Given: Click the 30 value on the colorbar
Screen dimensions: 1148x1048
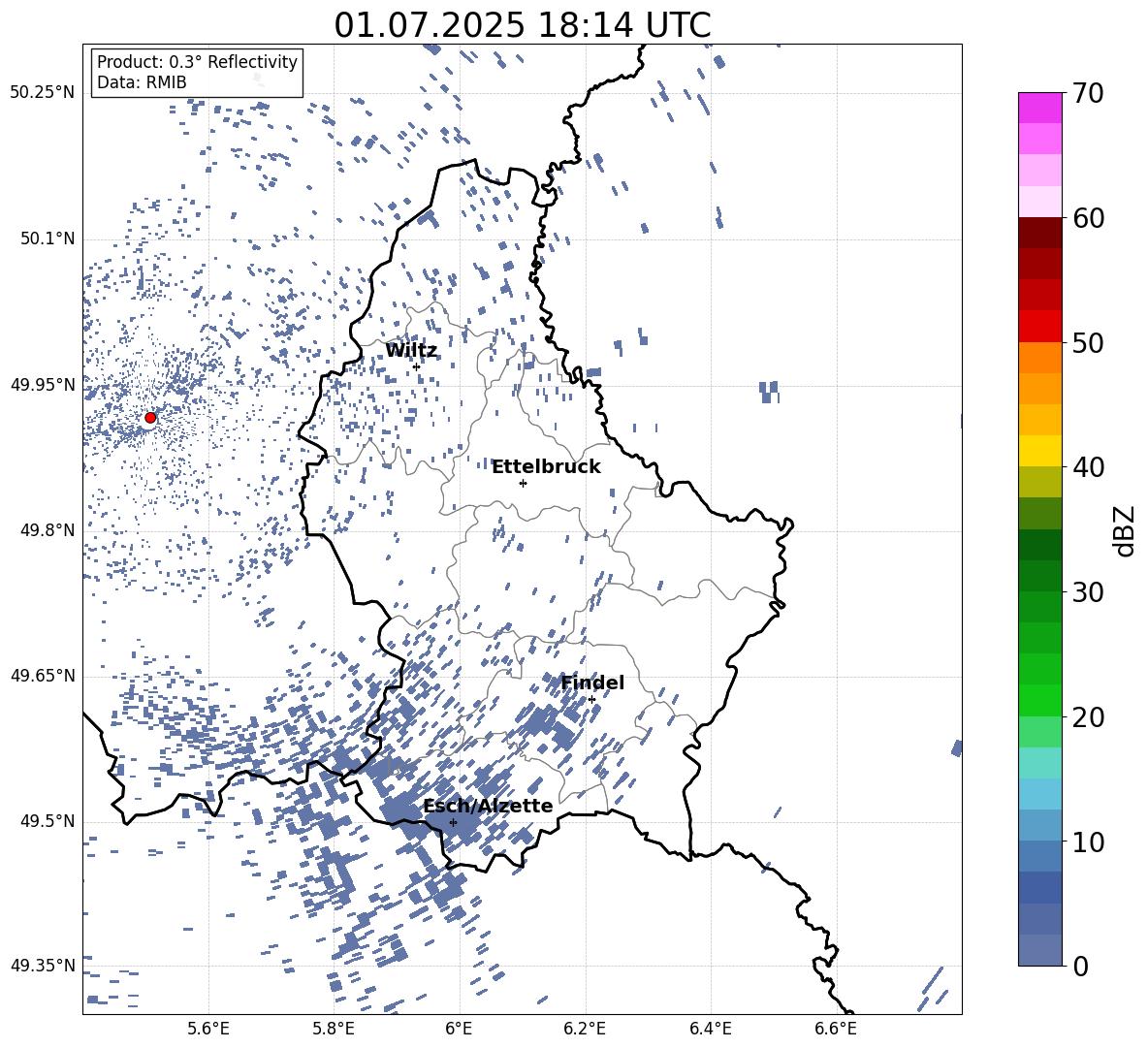Looking at the screenshot, I should (x=1088, y=592).
